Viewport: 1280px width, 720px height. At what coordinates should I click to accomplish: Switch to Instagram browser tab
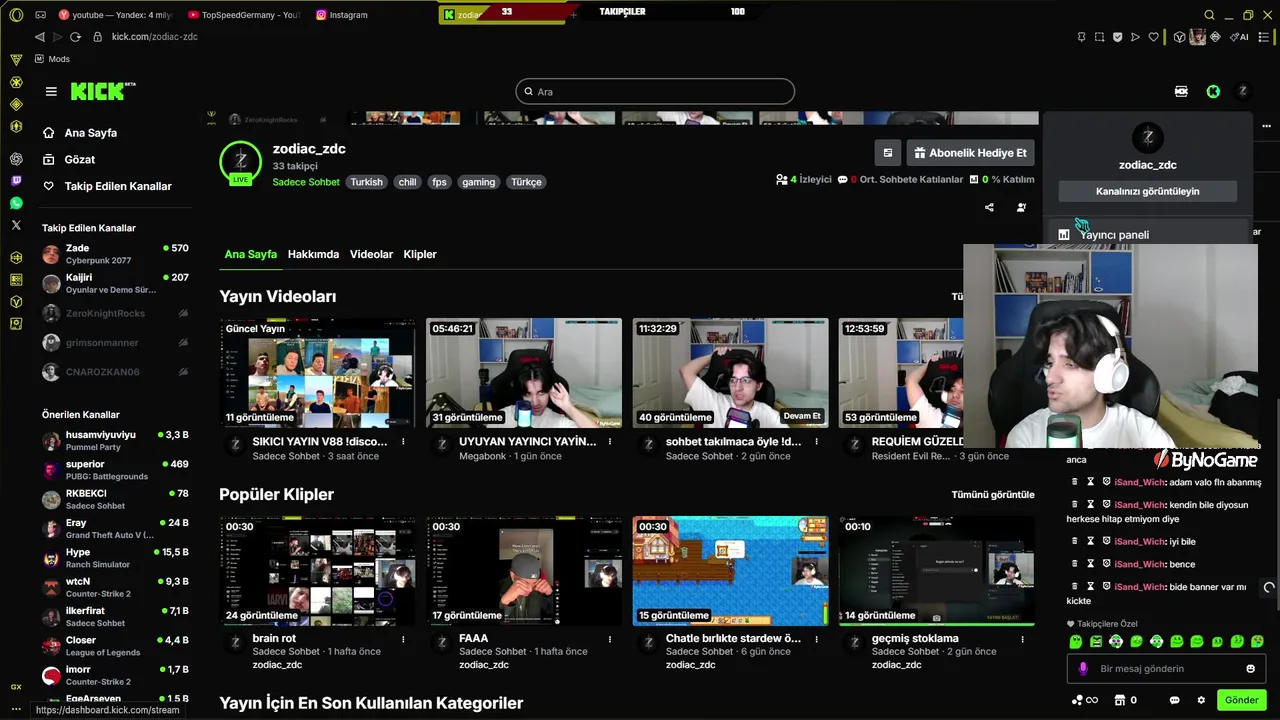point(342,15)
